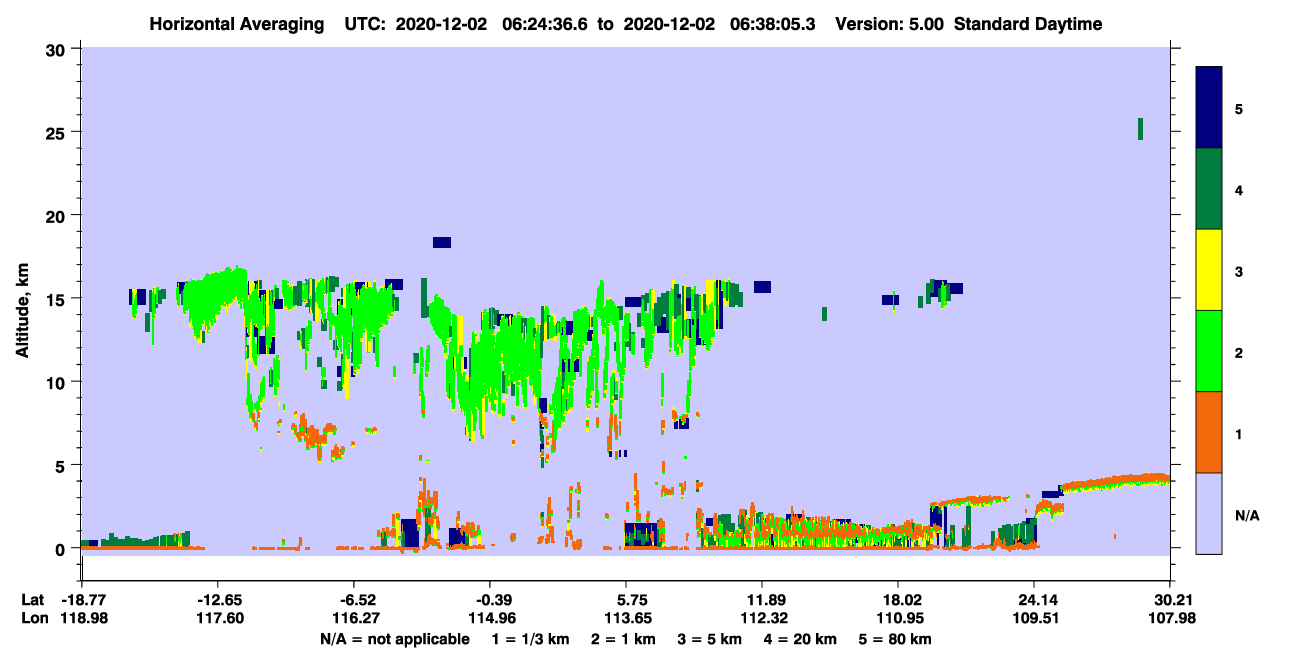Click the isolated green feature near 25 km
Image resolution: width=1300 pixels, height=667 pixels.
point(1140,129)
